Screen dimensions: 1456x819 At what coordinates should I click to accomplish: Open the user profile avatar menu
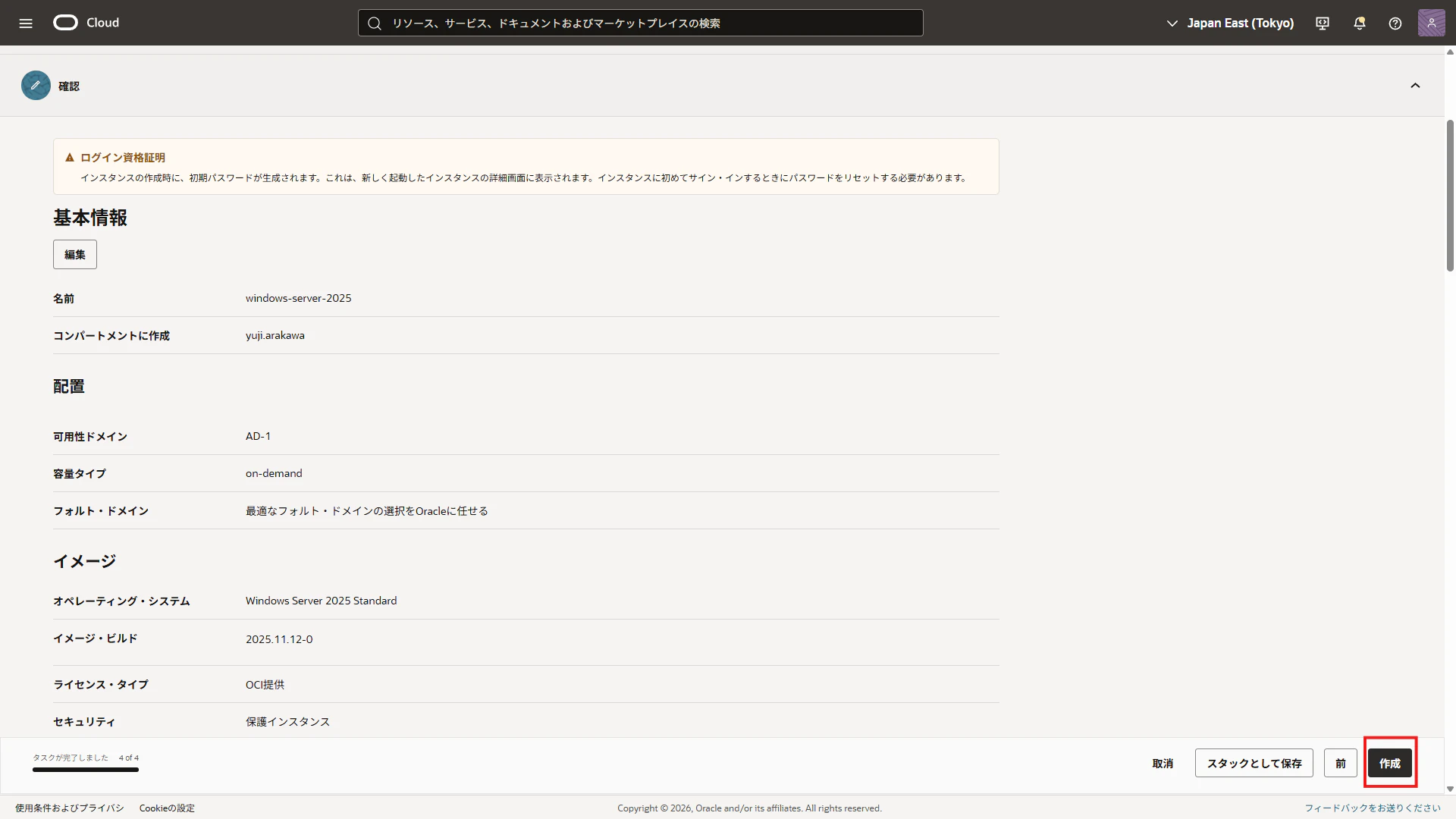[x=1432, y=23]
